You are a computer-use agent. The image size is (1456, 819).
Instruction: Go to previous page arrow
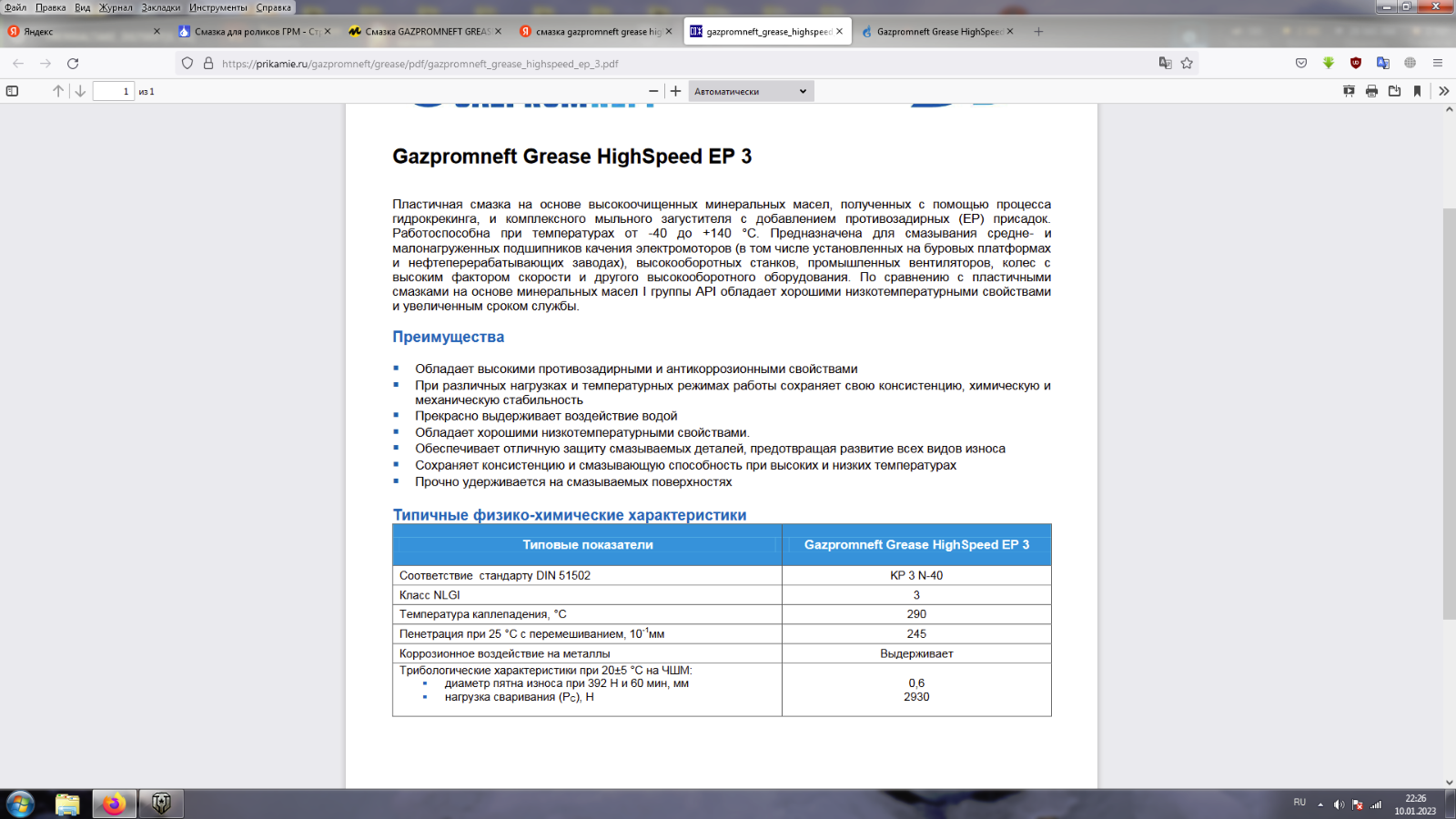point(58,91)
